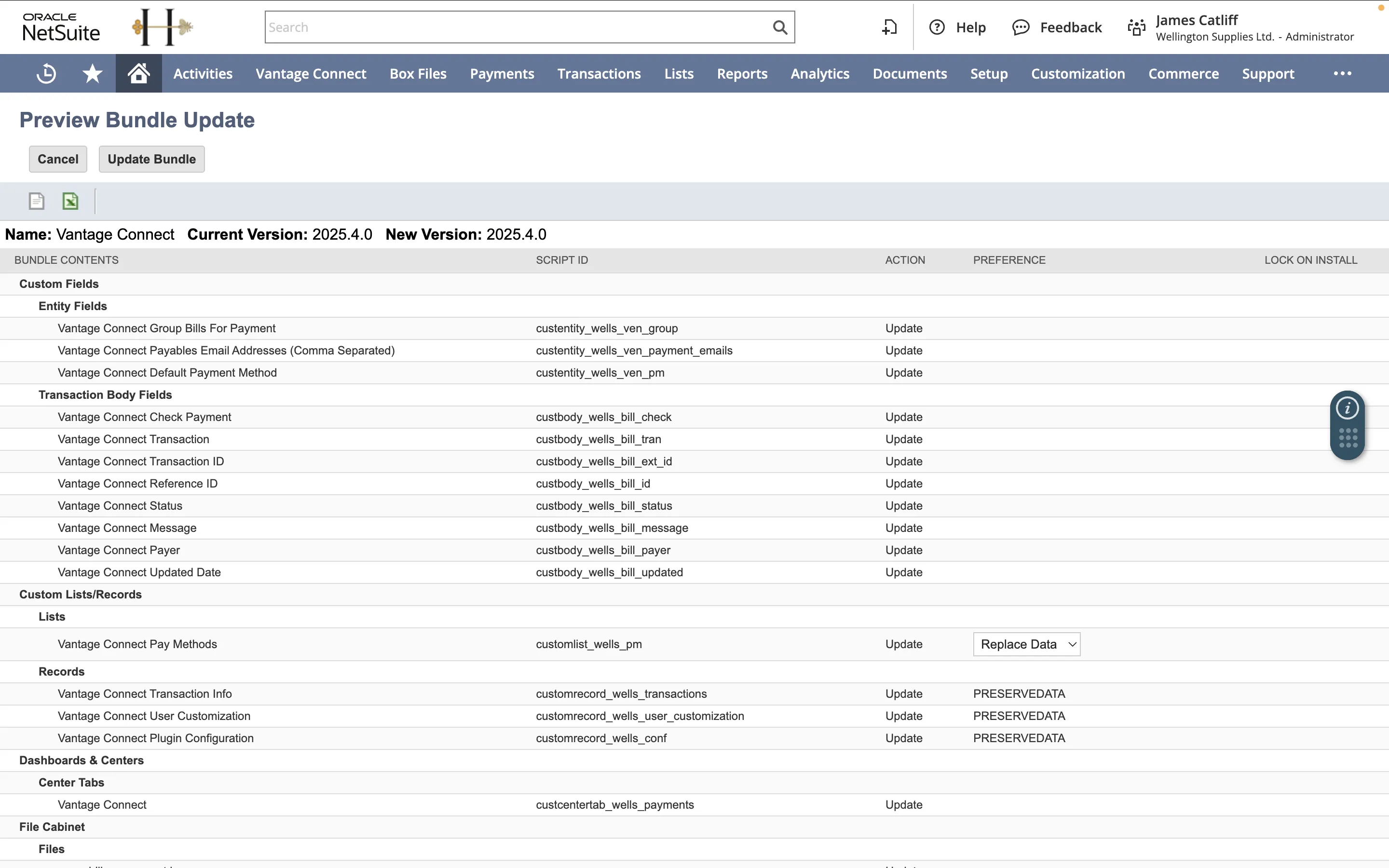The image size is (1389, 868).
Task: Open the Shortcuts star icon
Action: [x=93, y=73]
